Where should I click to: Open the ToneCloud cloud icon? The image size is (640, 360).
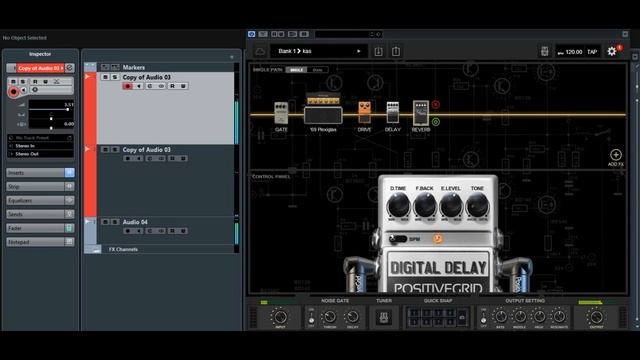260,51
